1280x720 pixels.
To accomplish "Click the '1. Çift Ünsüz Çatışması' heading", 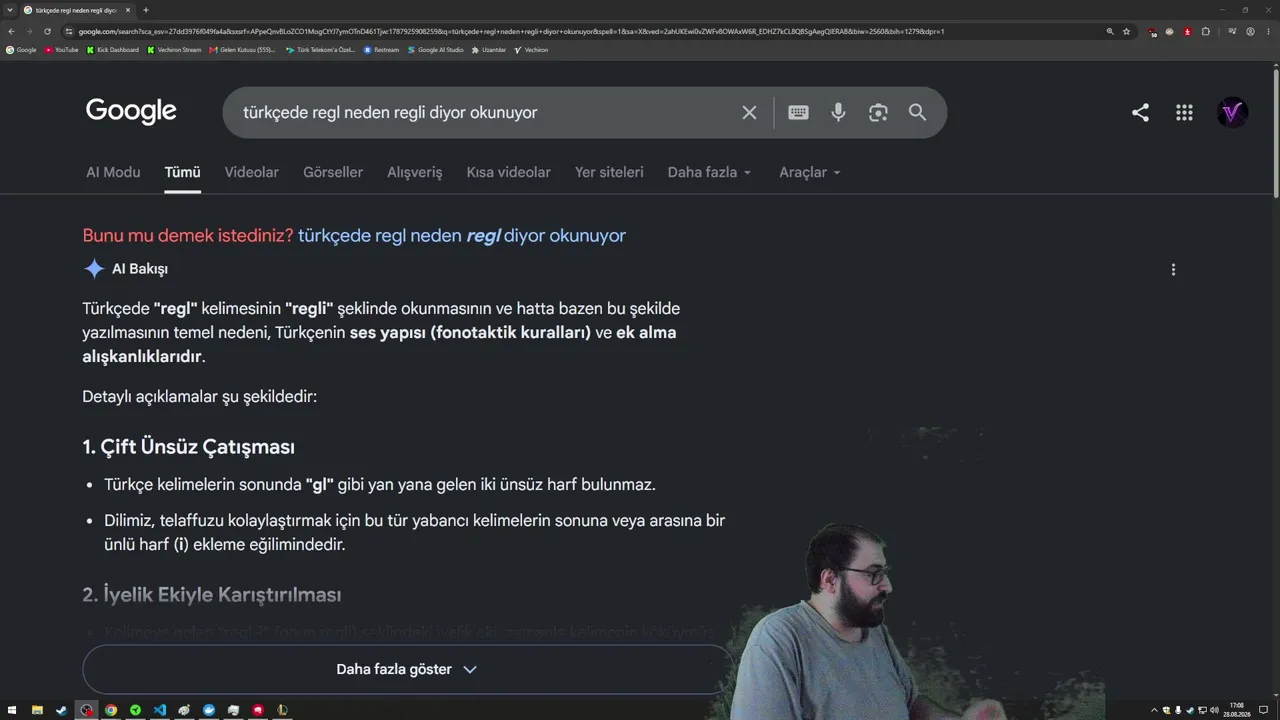I will click(188, 447).
